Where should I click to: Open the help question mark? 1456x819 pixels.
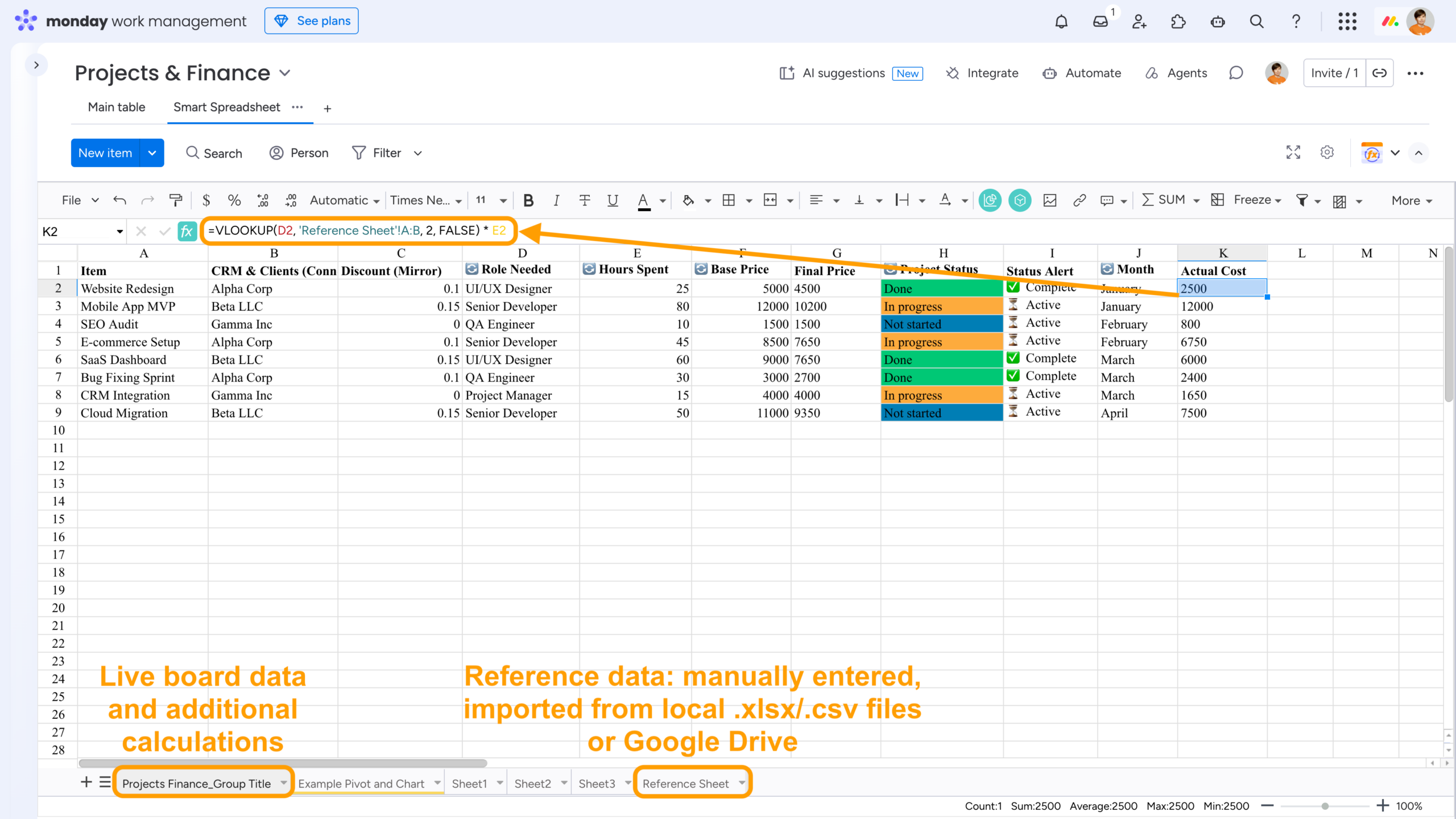pos(1296,22)
